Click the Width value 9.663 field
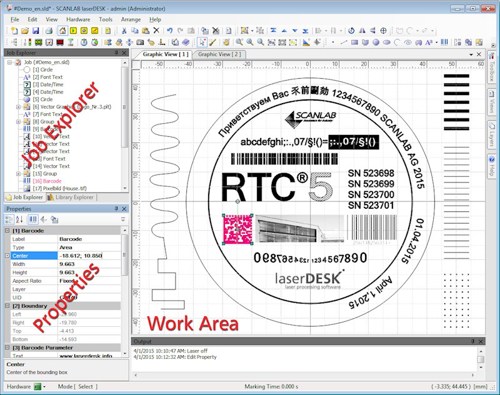The width and height of the screenshot is (500, 395). click(x=89, y=264)
